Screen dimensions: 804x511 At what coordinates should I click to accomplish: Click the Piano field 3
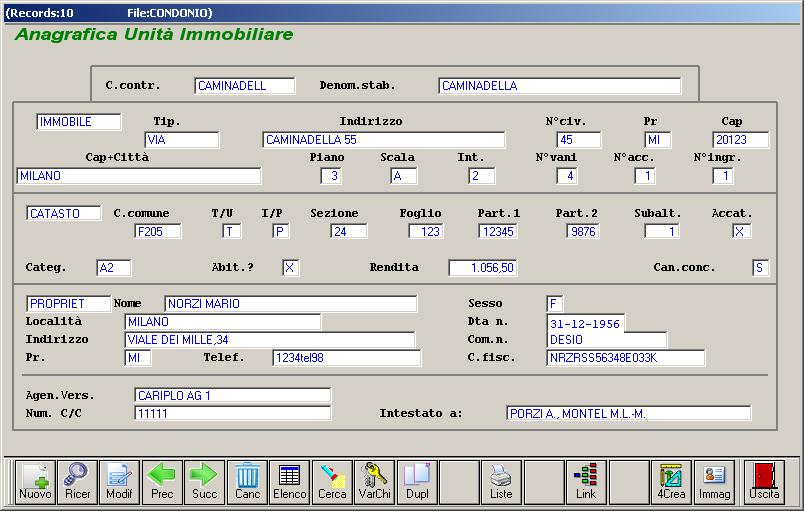coord(331,176)
